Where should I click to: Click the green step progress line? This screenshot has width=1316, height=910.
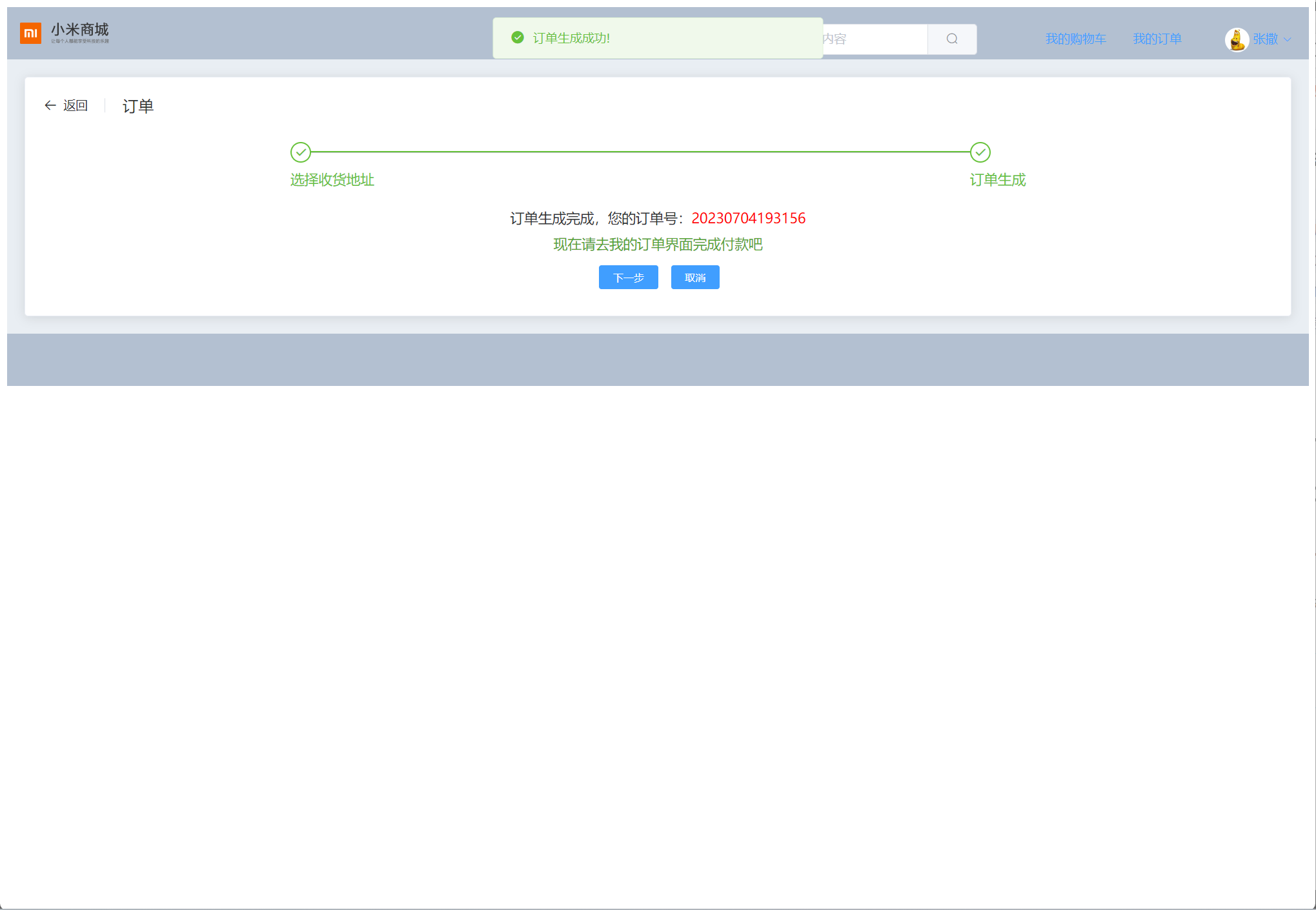pyautogui.click(x=639, y=152)
